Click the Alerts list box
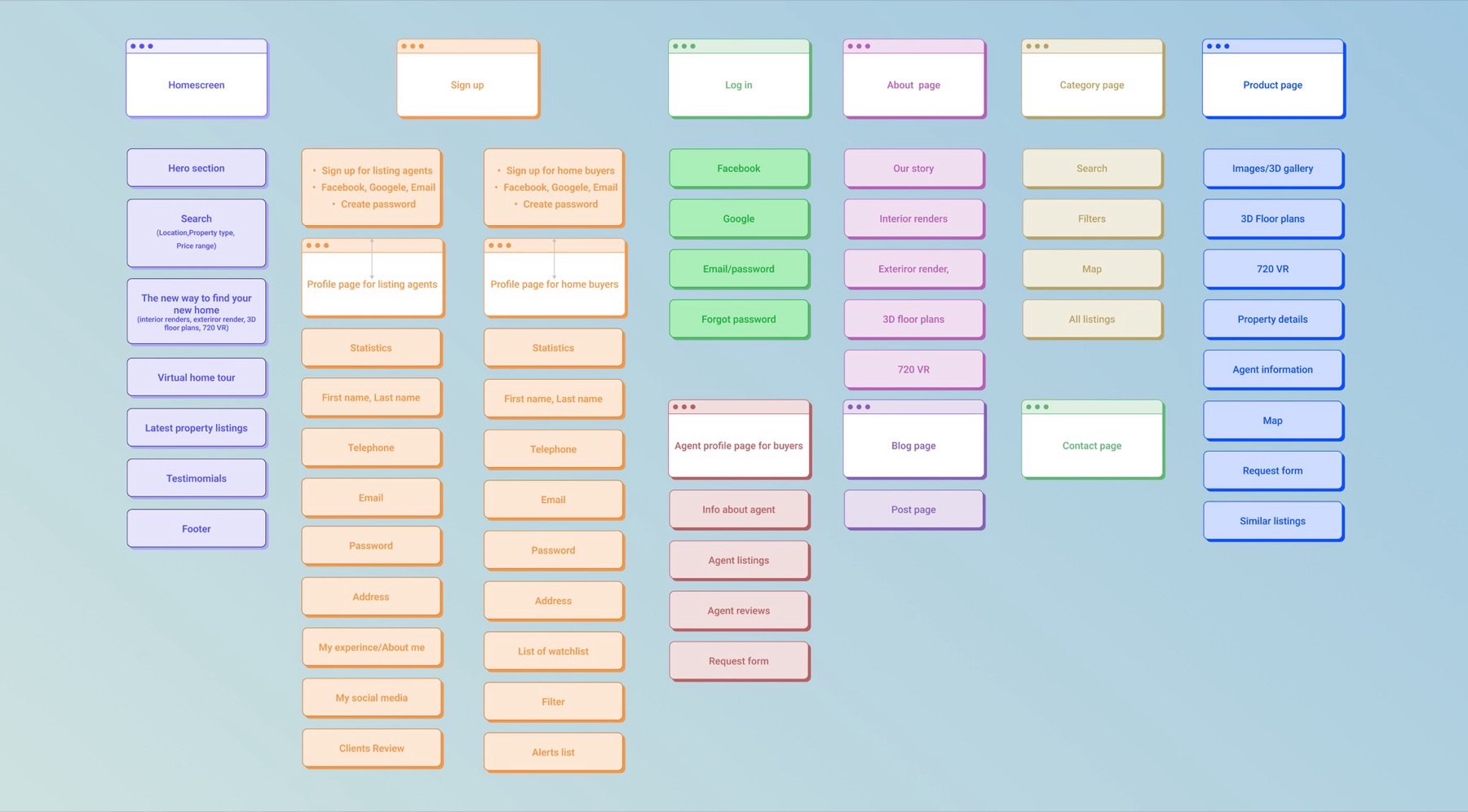 pyautogui.click(x=554, y=752)
